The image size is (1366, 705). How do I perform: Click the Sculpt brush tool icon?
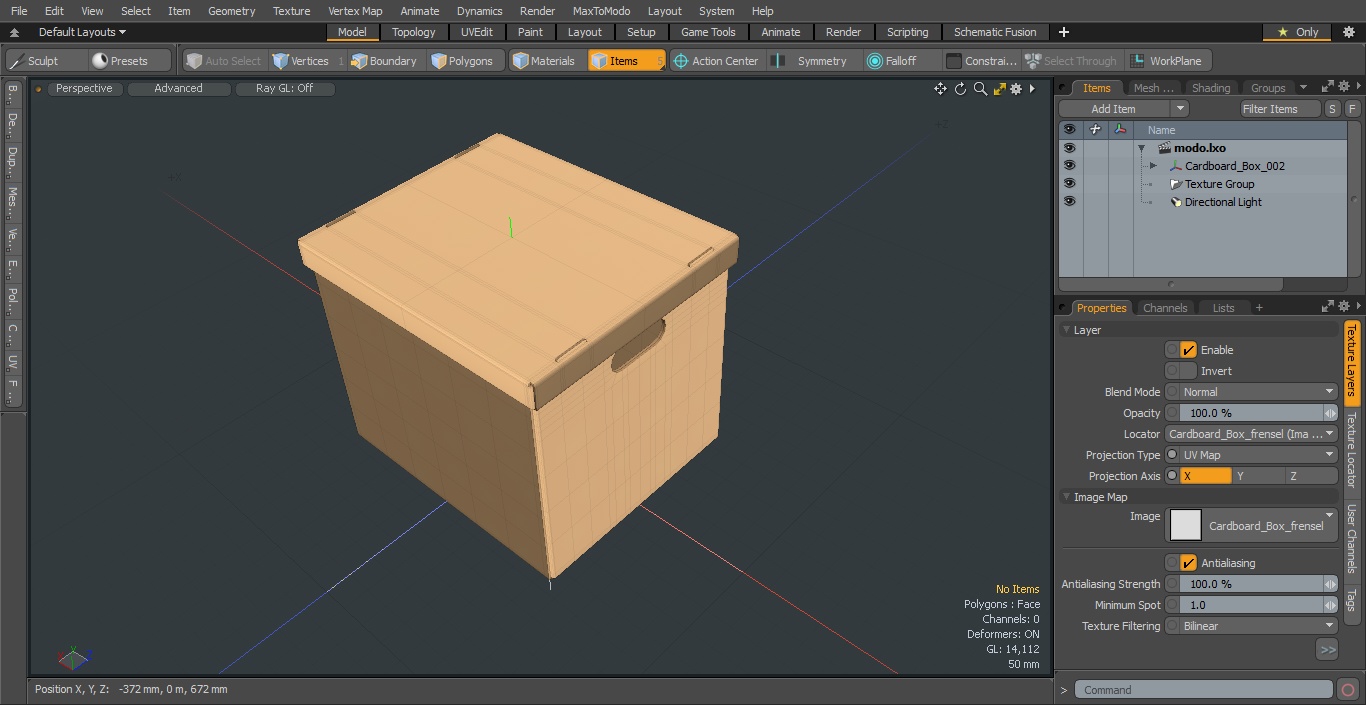17,61
